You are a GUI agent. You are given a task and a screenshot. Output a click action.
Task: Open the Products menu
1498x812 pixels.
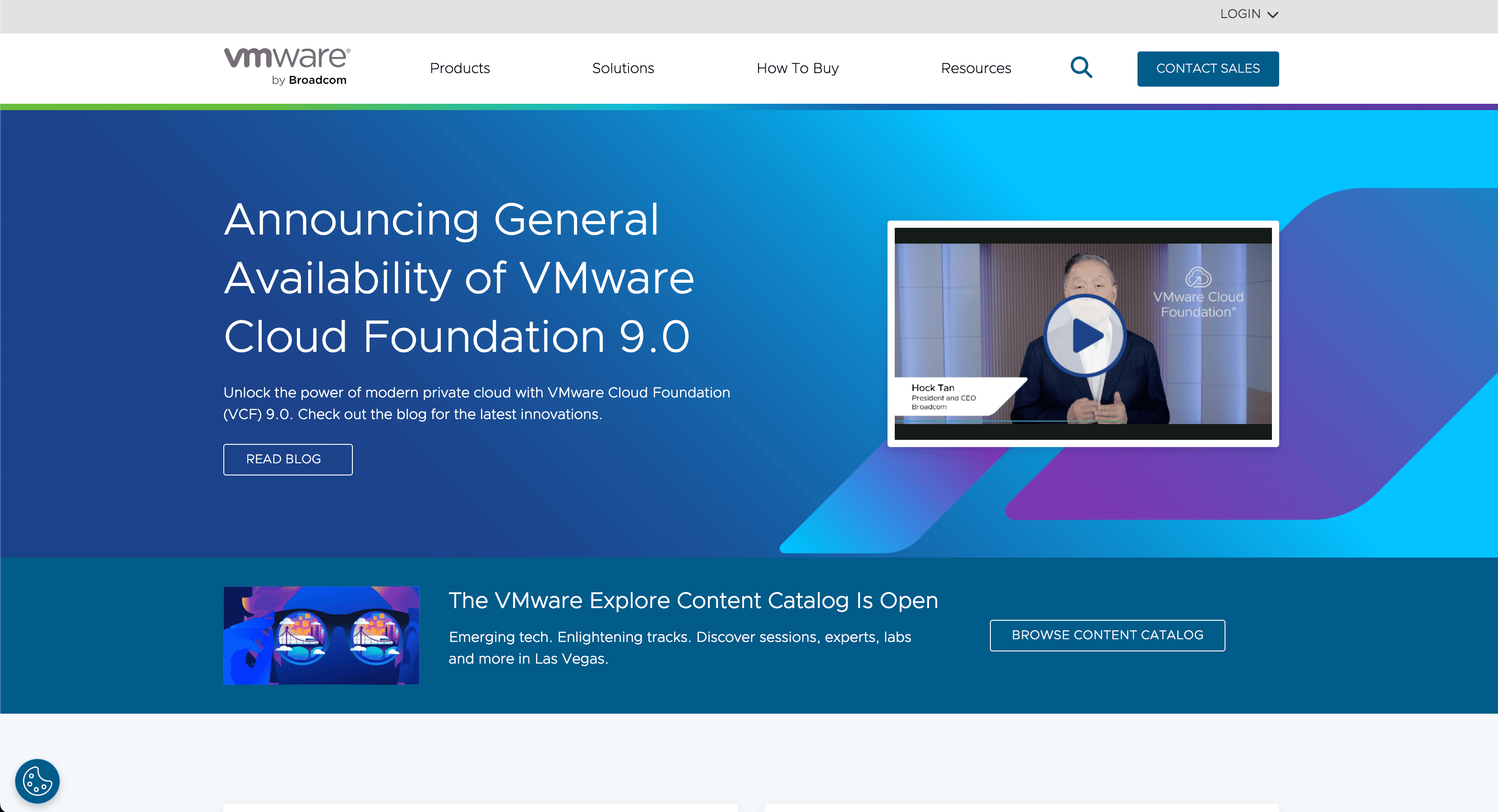pos(460,68)
